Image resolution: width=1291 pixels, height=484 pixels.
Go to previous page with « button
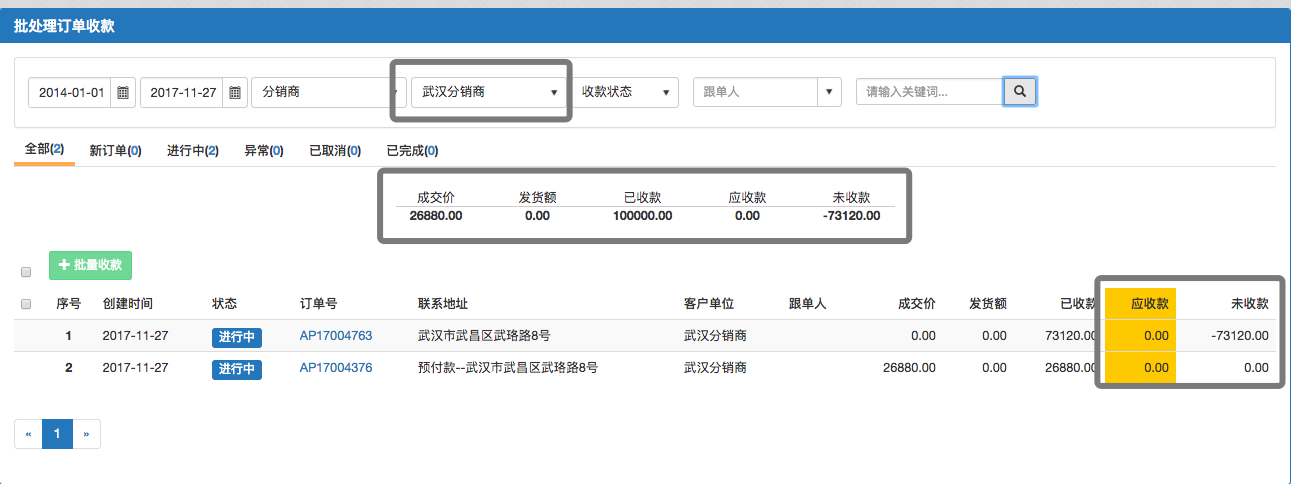[28, 434]
